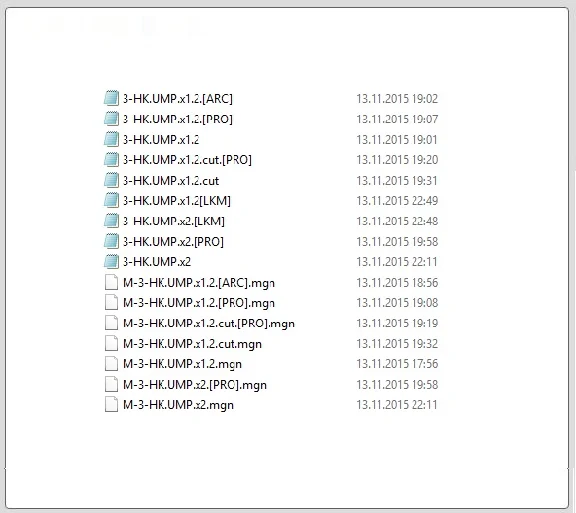Click the 3-HK.UMP.x1.2[LKM] file icon
The width and height of the screenshot is (576, 513).
pos(111,201)
